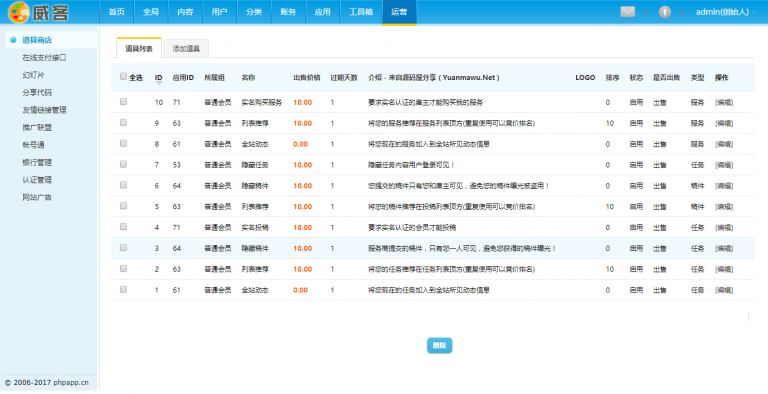Switch to the 添加道具 tab

[186, 48]
